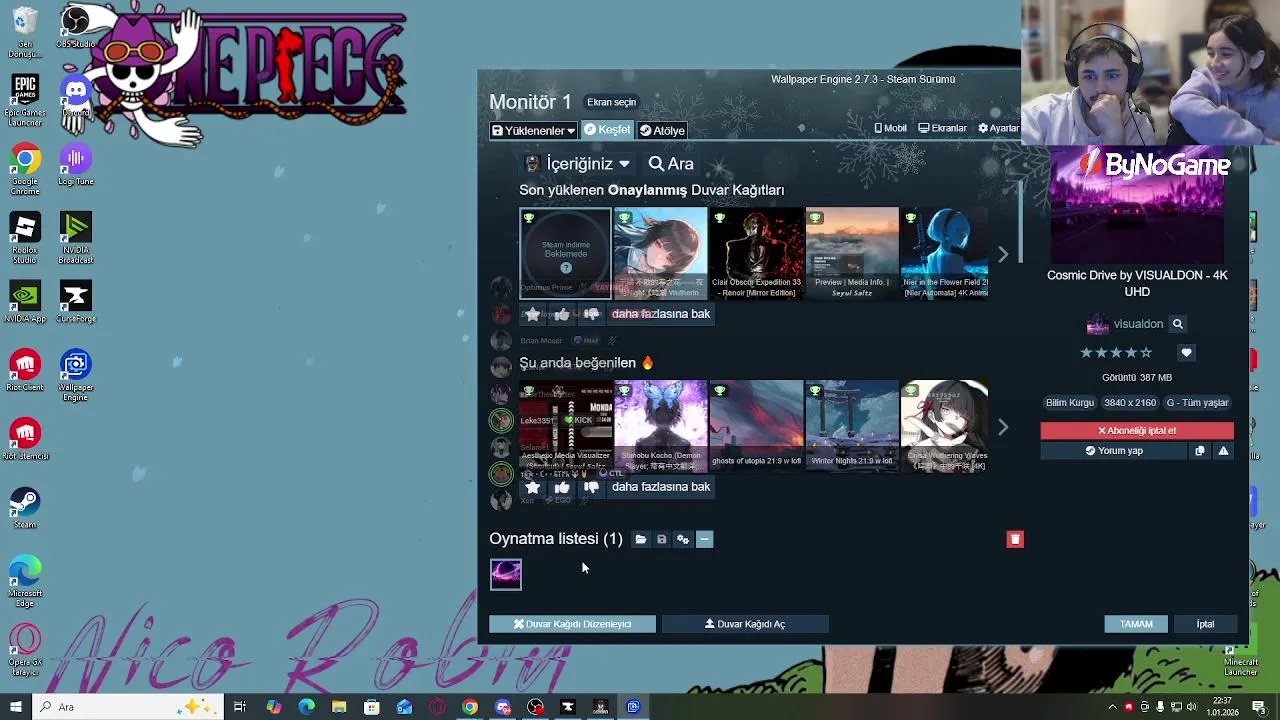This screenshot has width=1280, height=720.
Task: Click the G - Tüm yaşlar tag
Action: tap(1197, 403)
